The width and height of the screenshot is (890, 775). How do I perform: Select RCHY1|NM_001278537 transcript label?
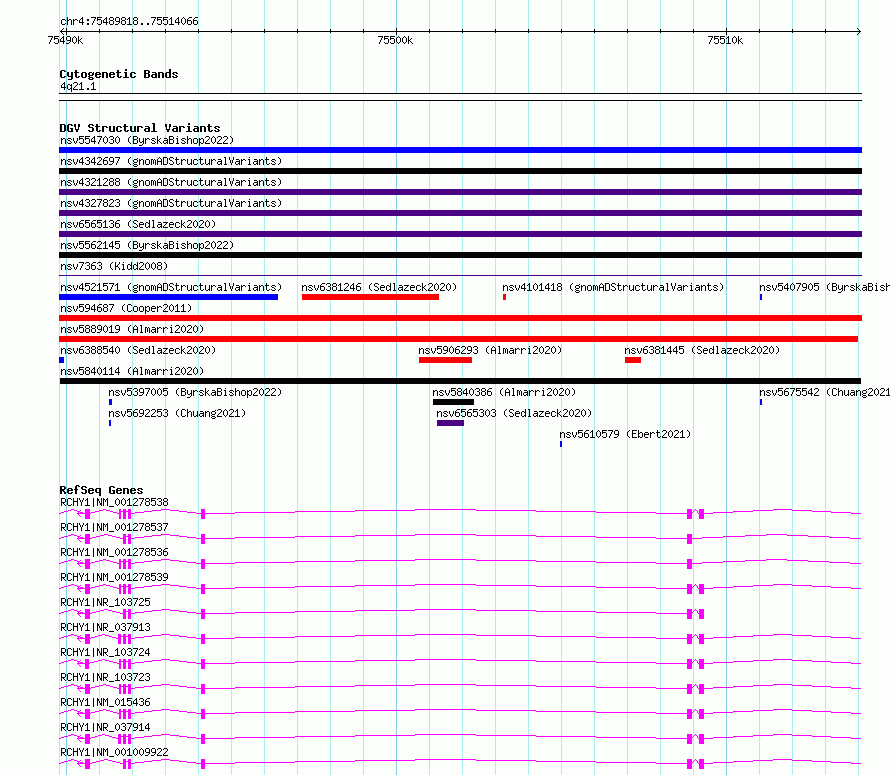point(114,527)
